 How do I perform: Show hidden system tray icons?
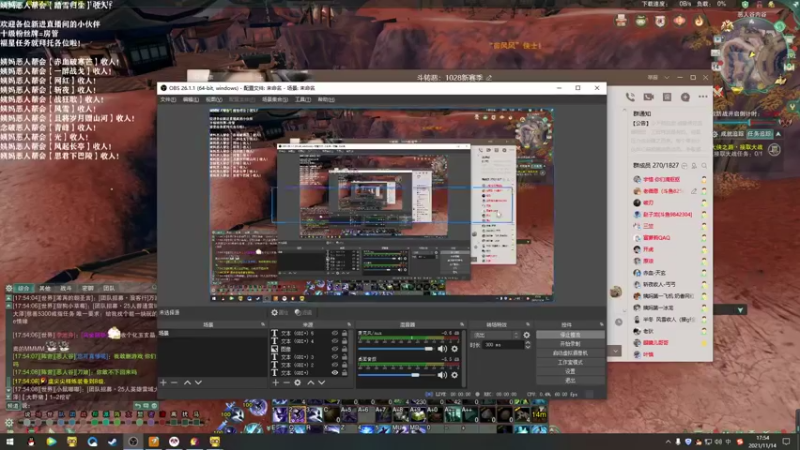[x=668, y=442]
